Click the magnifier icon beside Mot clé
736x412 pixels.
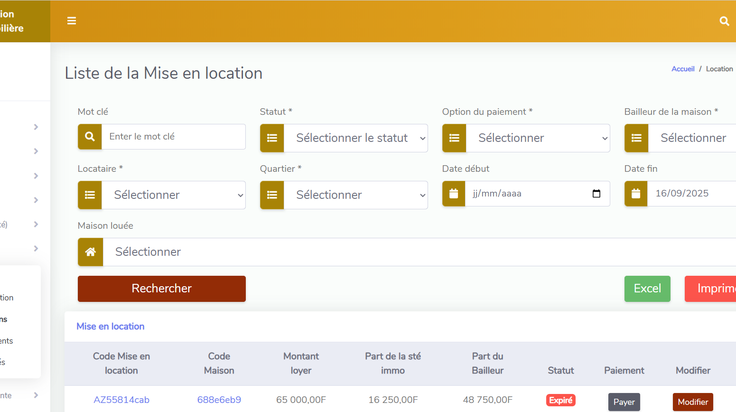pyautogui.click(x=90, y=137)
